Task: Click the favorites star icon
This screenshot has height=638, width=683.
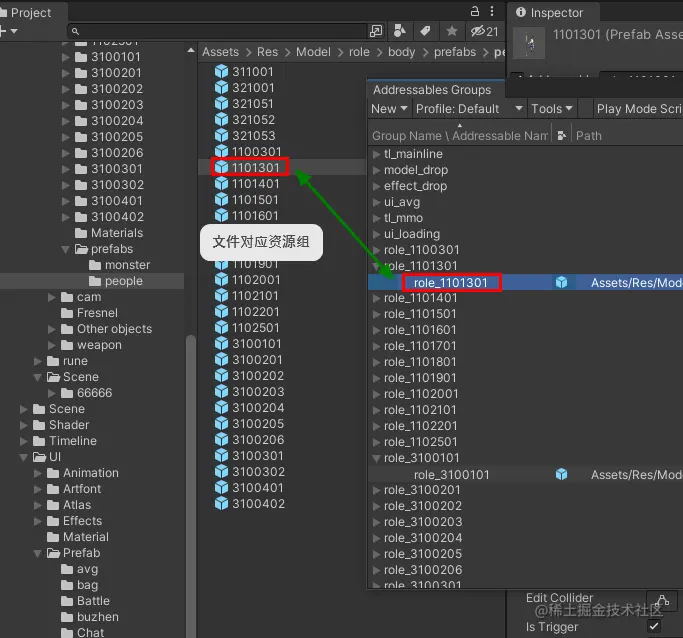Action: [452, 31]
